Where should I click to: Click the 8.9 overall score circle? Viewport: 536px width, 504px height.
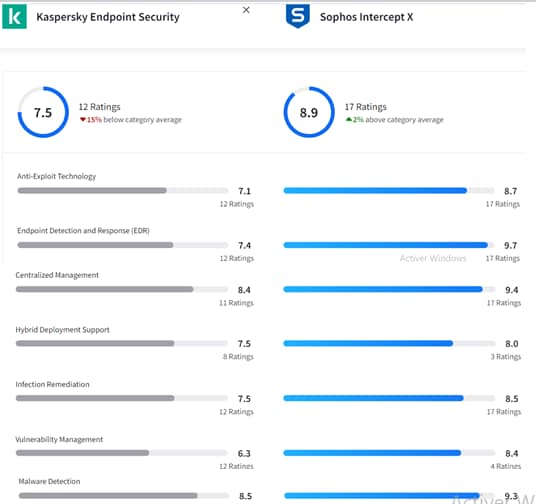[x=309, y=112]
